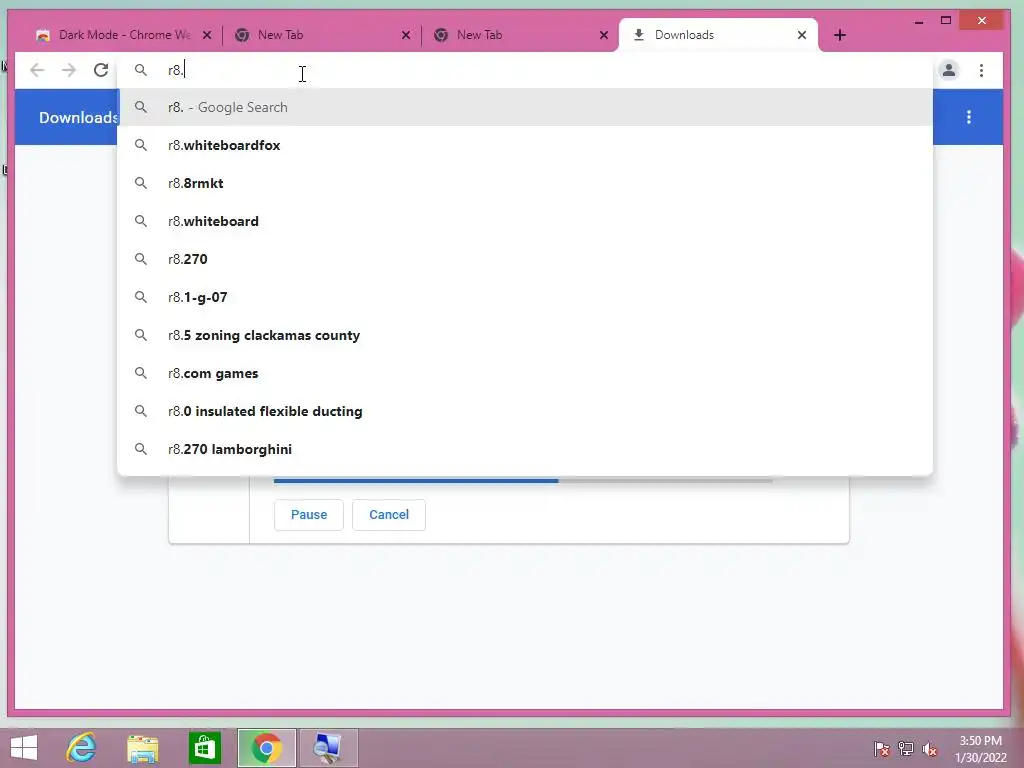Open the Downloads page more-actions menu
Image resolution: width=1024 pixels, height=768 pixels.
tap(968, 117)
